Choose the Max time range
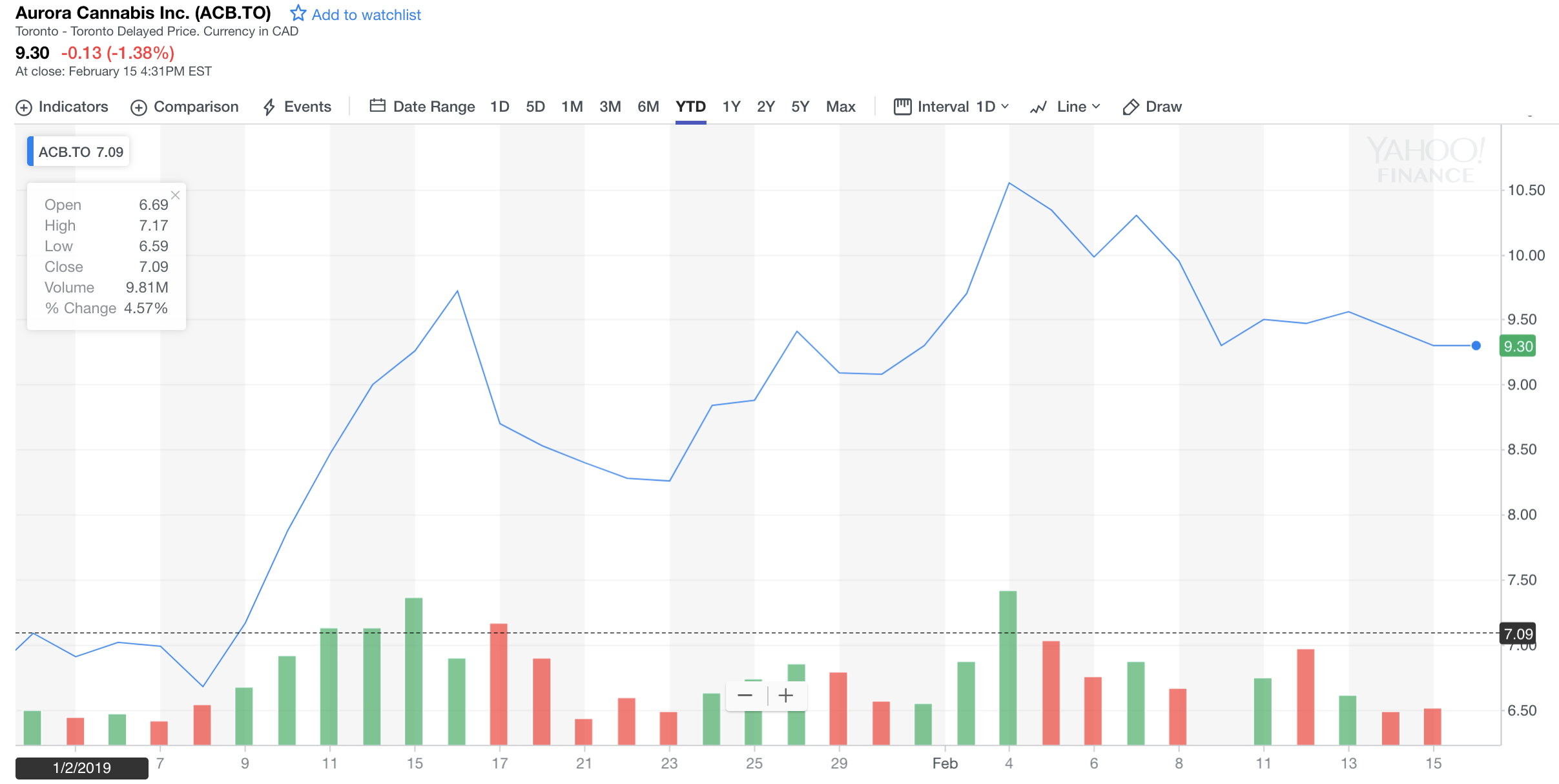This screenshot has height=784, width=1559. 840,107
